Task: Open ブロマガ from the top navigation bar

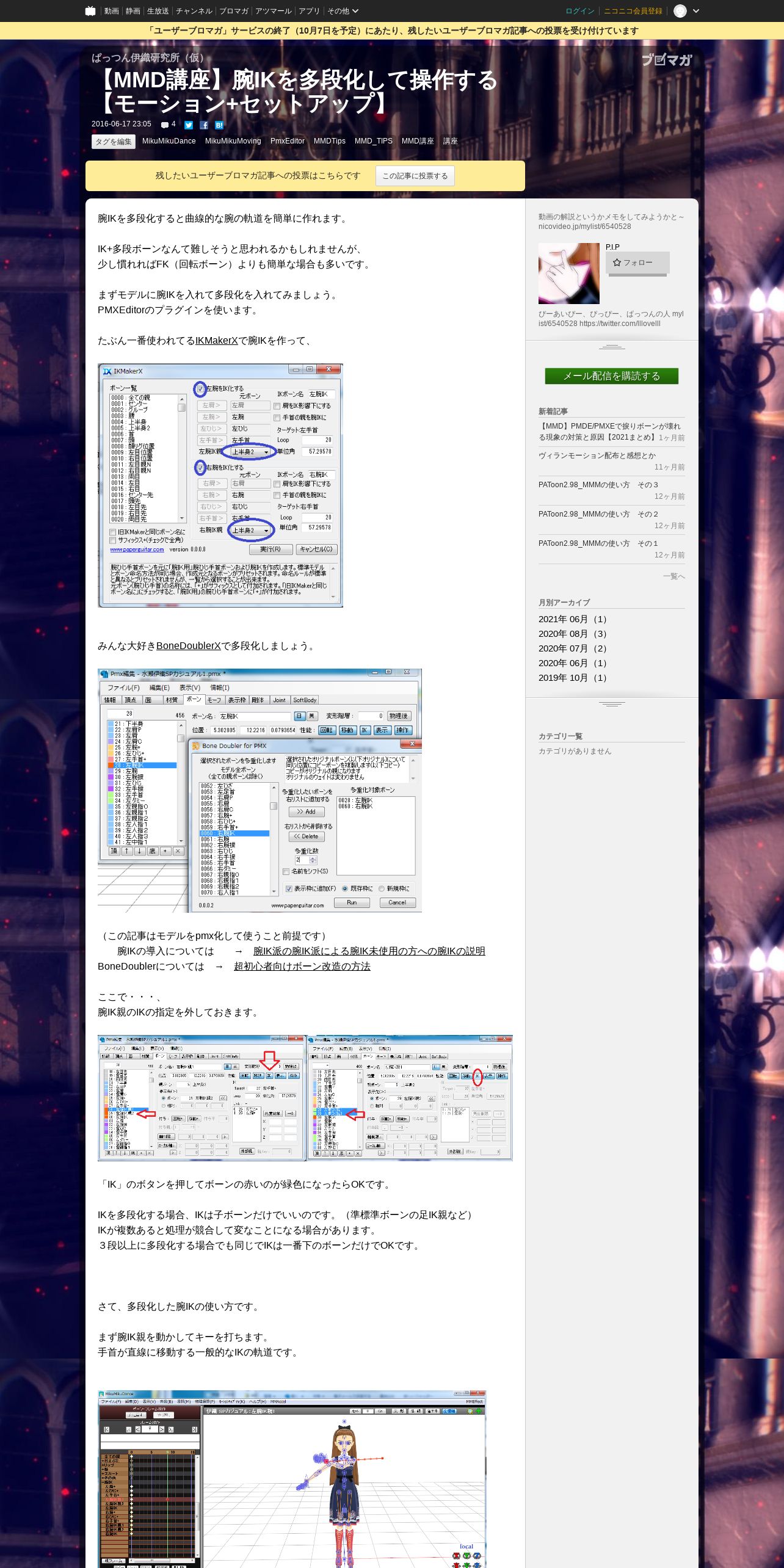Action: 234,11
